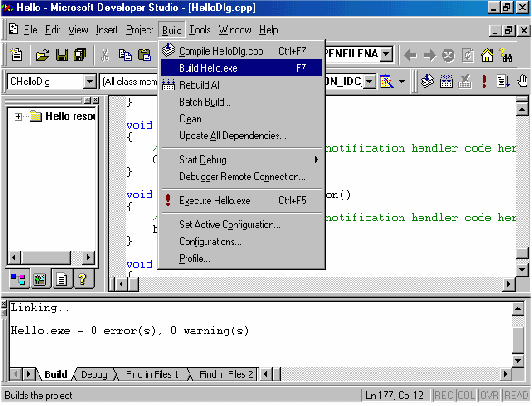The image size is (532, 406).
Task: Switch to InfoView question mark tab
Action: (x=82, y=279)
